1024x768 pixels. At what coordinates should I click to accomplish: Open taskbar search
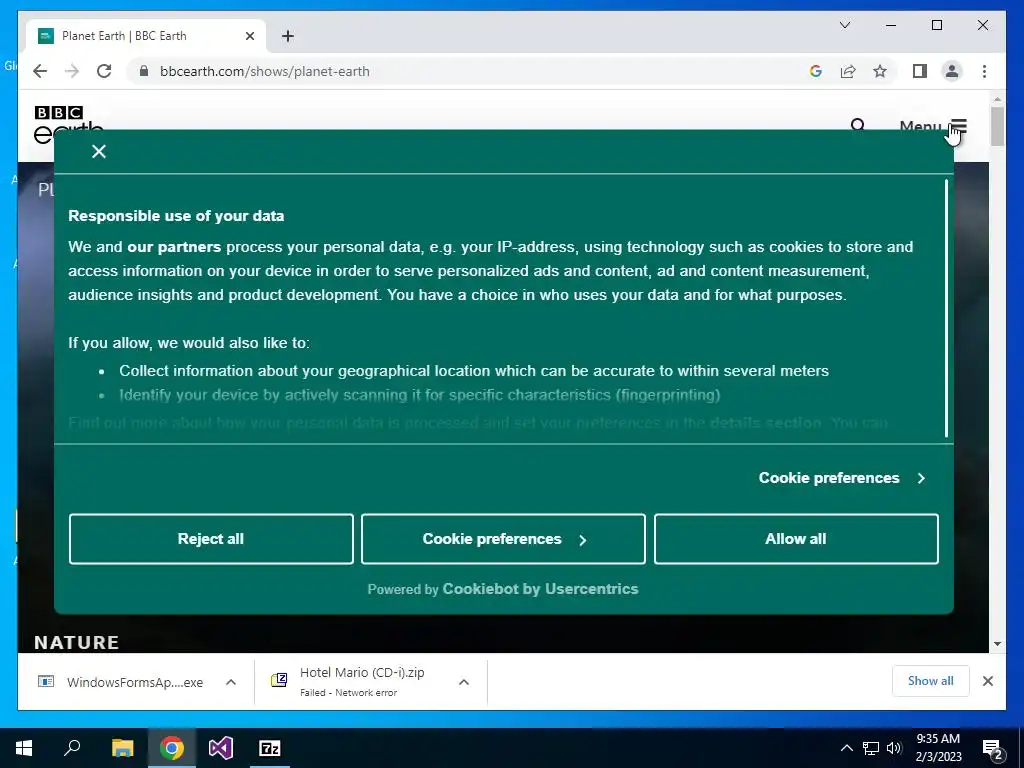tap(72, 748)
